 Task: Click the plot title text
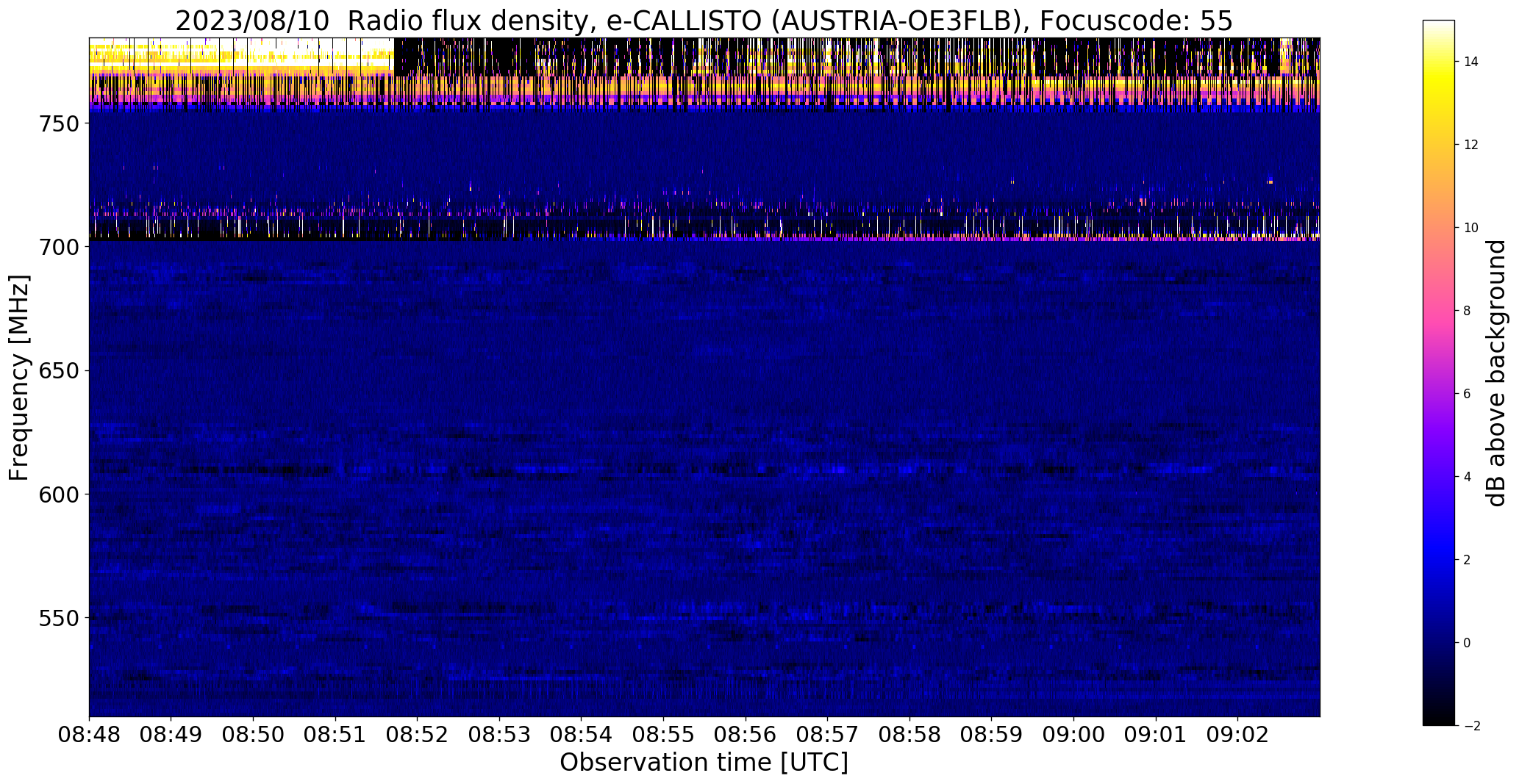(704, 21)
